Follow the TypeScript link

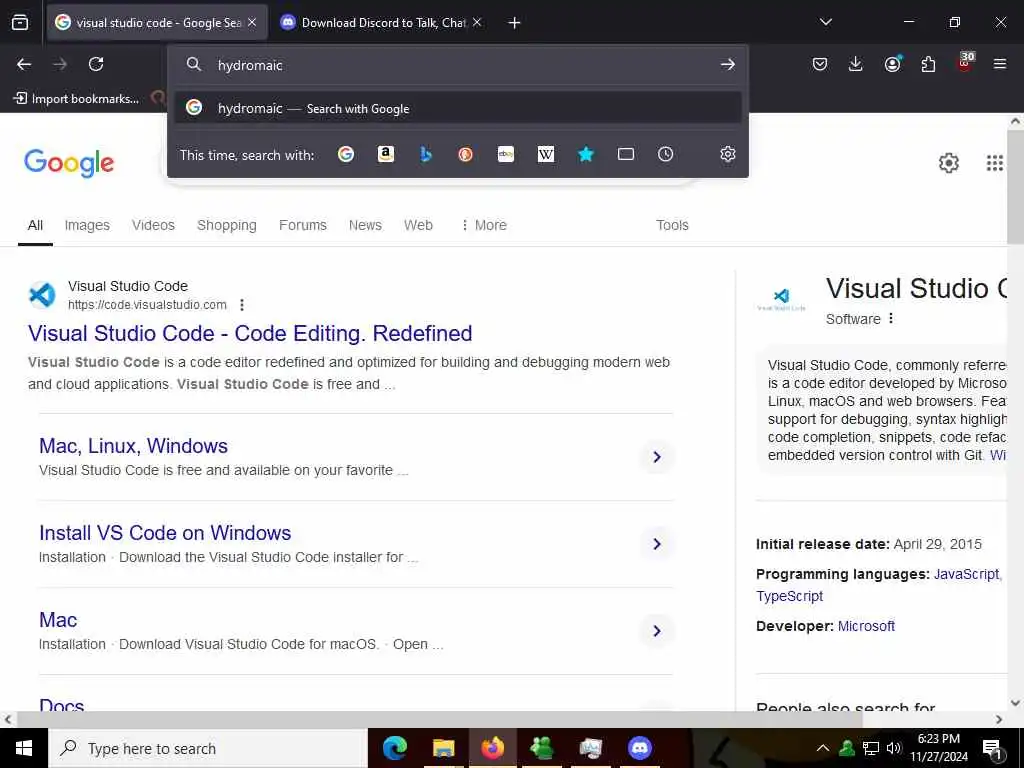click(789, 596)
